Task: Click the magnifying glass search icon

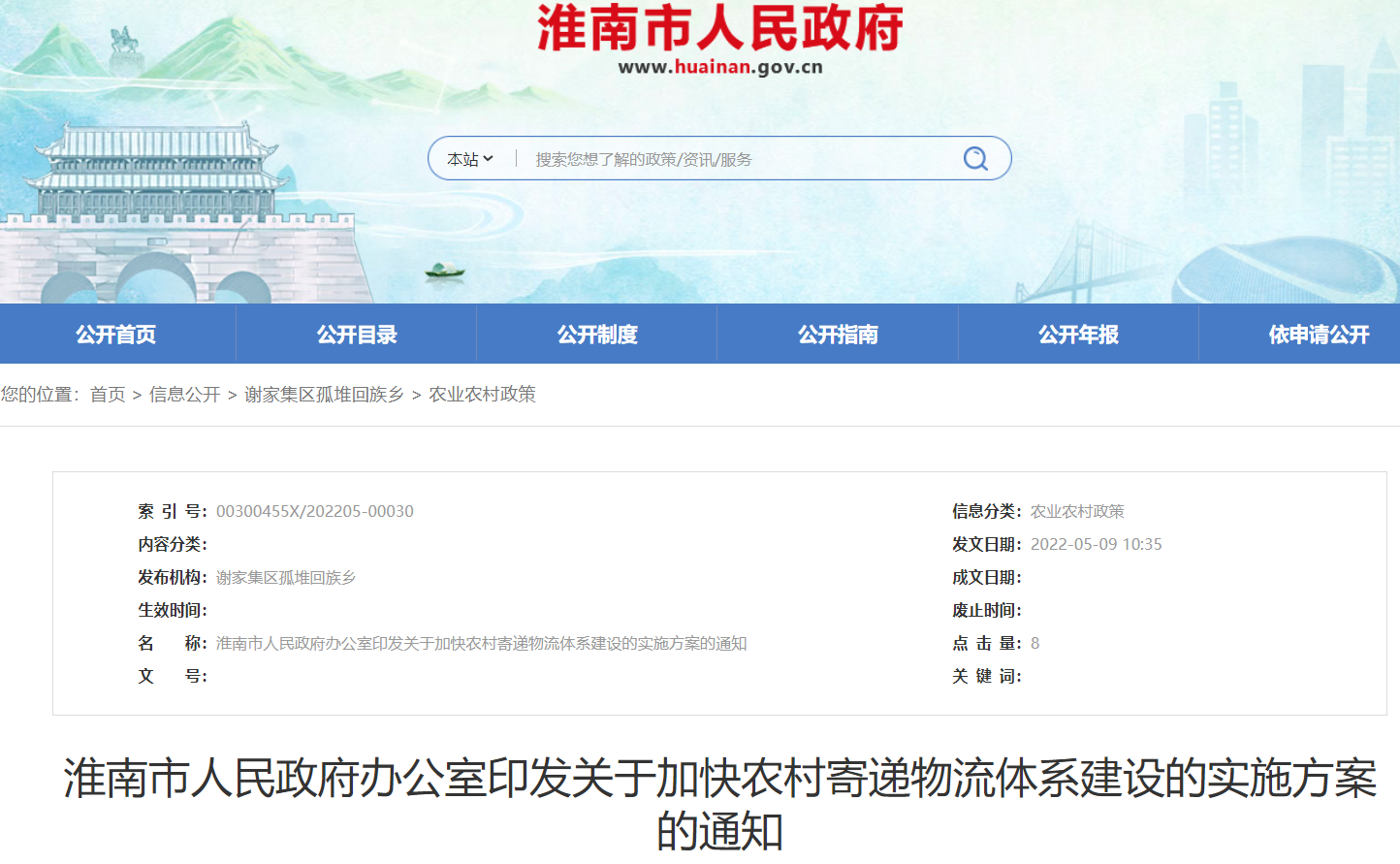Action: [x=974, y=157]
